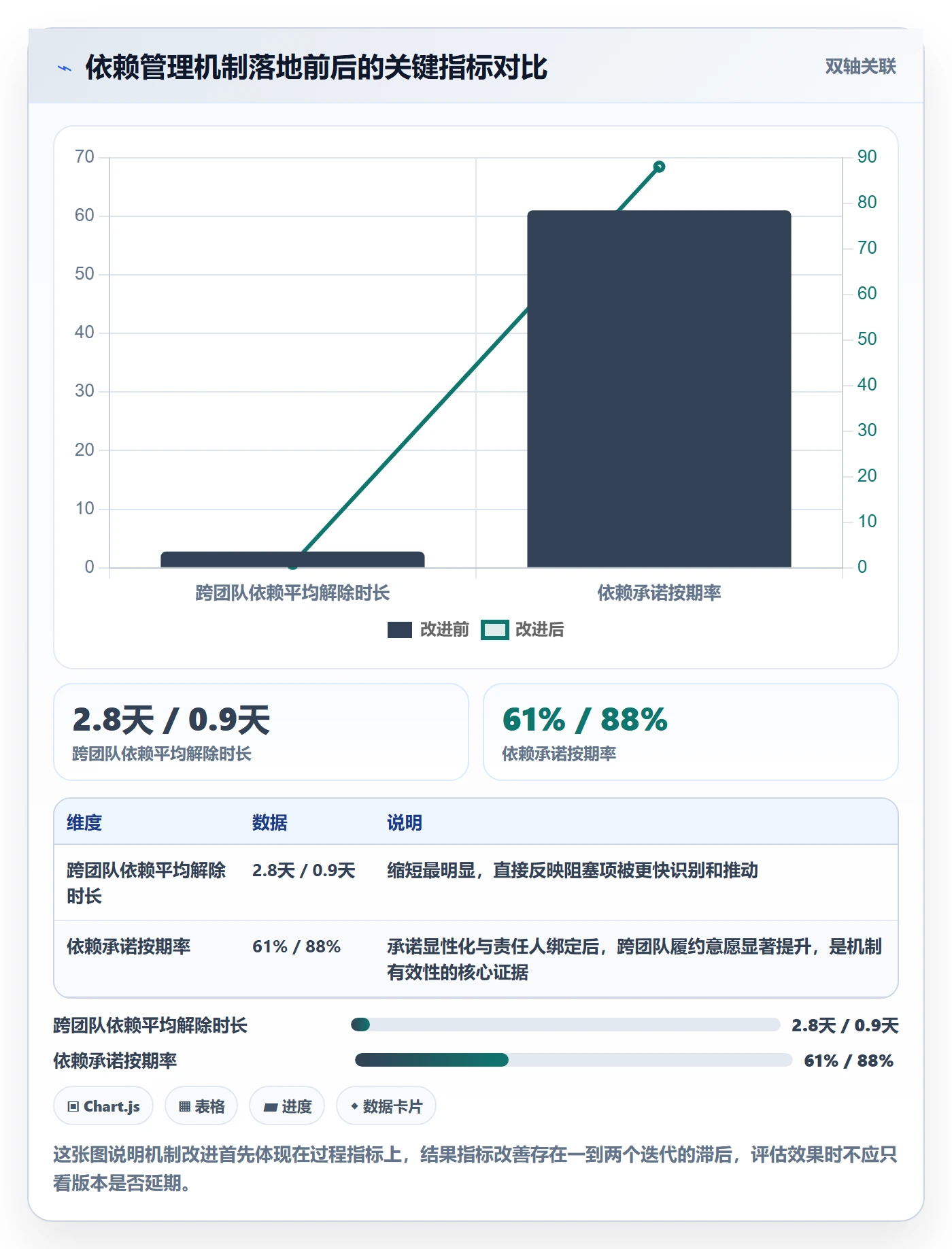The width and height of the screenshot is (952, 1249).
Task: Click the 数据 column header
Action: click(270, 822)
